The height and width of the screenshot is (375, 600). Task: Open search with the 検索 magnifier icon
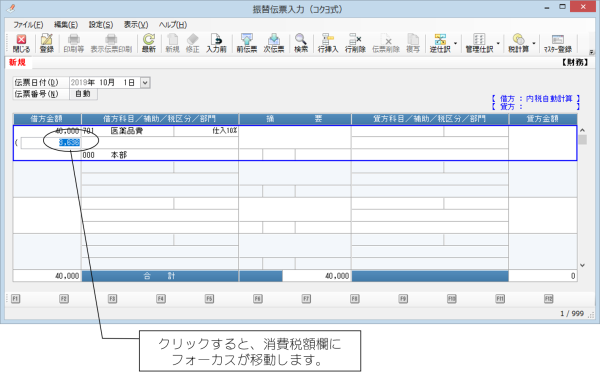point(301,43)
